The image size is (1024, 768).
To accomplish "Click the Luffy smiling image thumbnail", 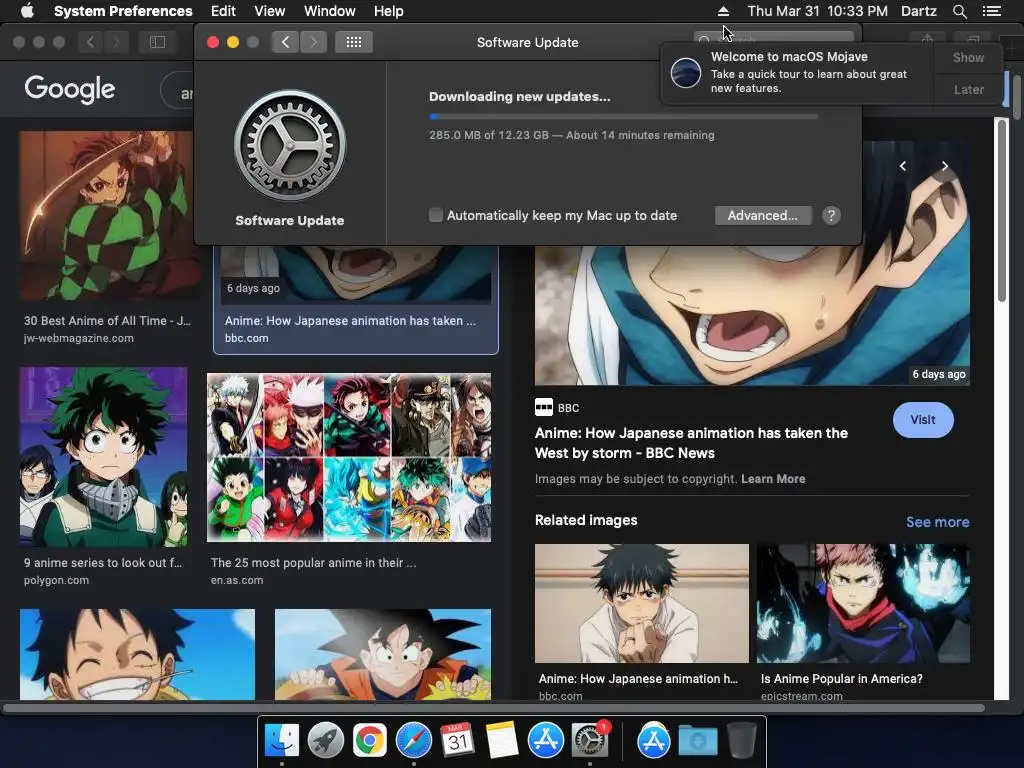I will (x=137, y=654).
